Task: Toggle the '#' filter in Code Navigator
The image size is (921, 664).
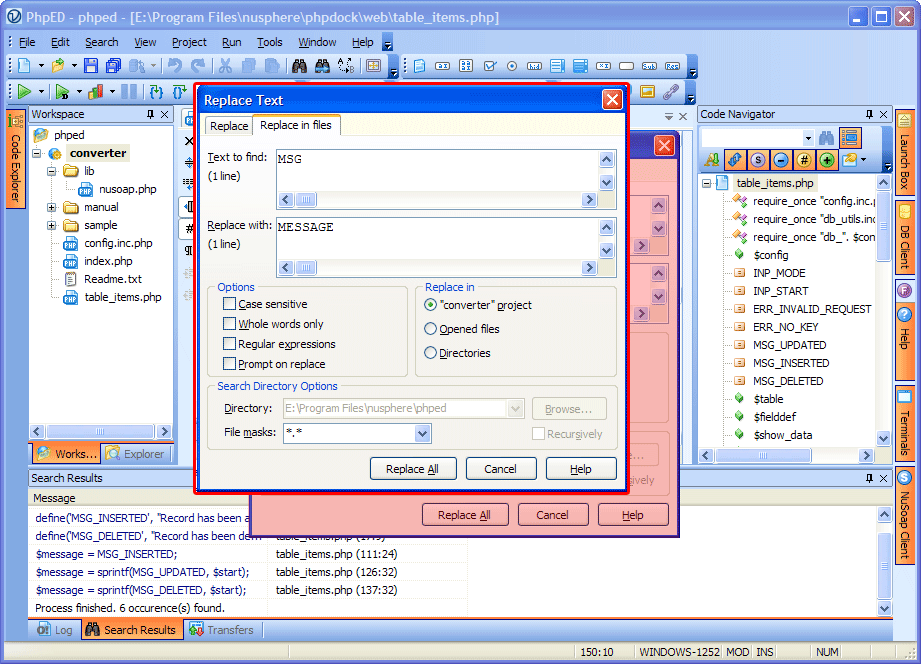Action: coord(804,159)
